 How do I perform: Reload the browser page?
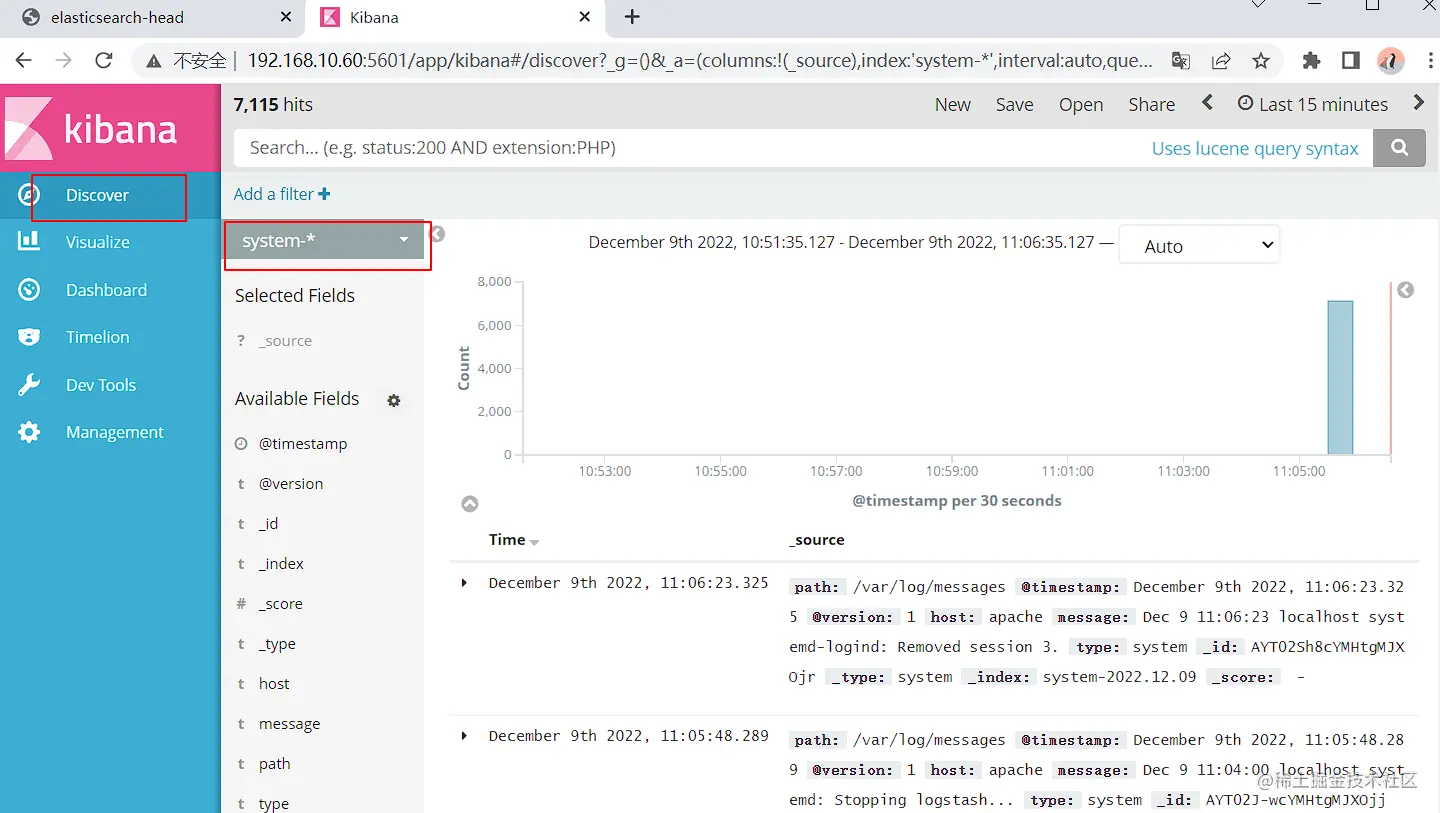103,61
